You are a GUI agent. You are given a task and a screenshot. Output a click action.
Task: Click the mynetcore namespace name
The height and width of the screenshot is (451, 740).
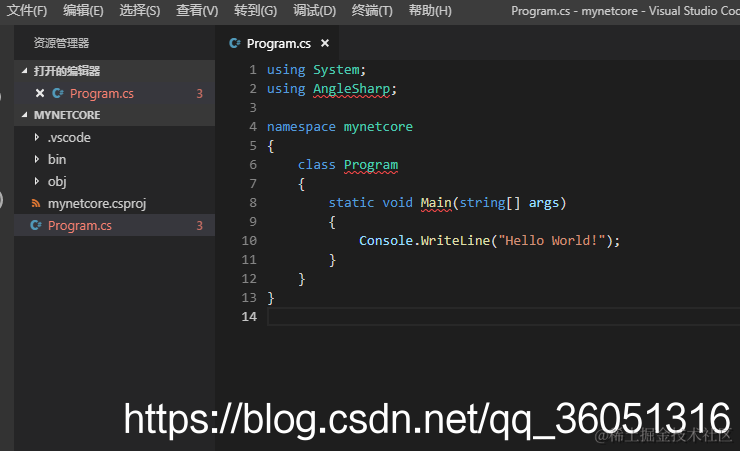point(378,126)
